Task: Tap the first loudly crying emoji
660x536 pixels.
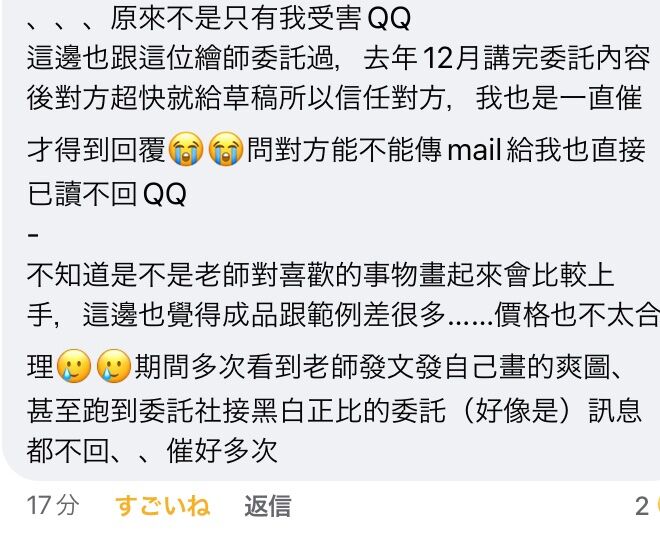Action: pos(186,149)
